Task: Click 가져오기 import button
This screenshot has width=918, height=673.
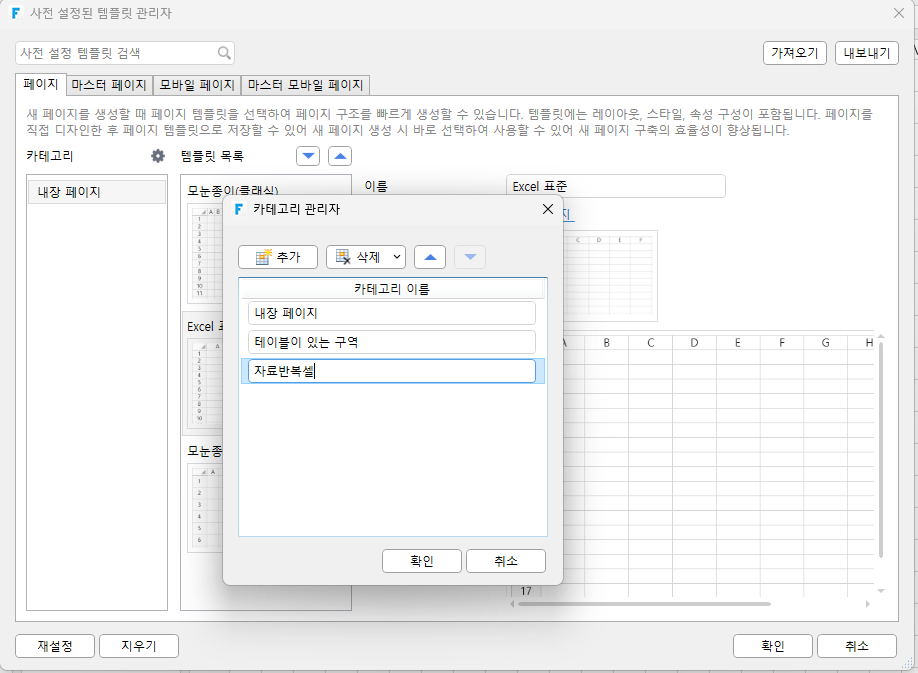Action: tap(794, 53)
